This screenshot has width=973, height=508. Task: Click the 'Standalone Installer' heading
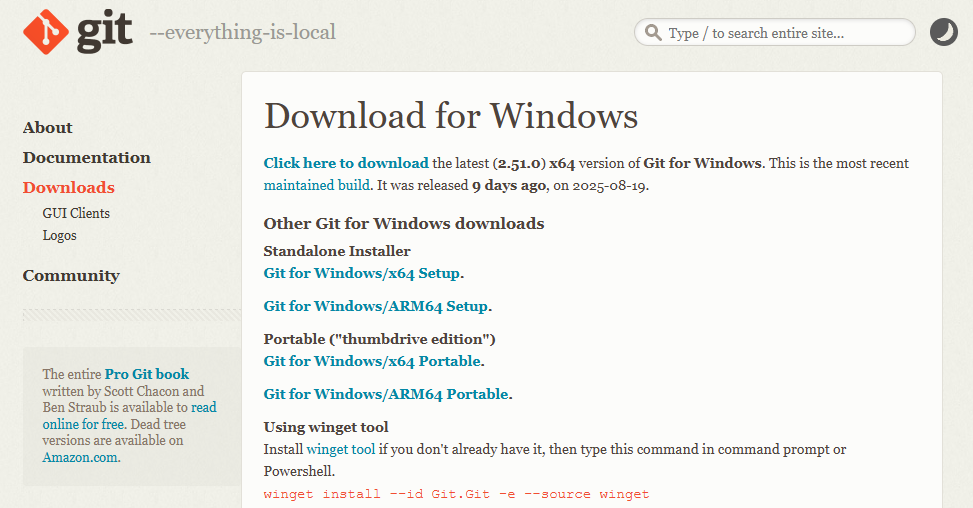pos(337,251)
